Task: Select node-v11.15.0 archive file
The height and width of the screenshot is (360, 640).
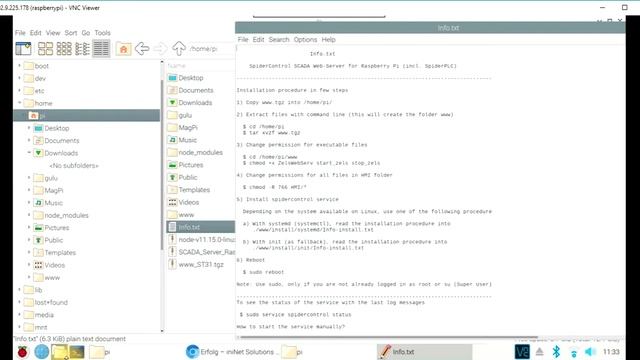Action: coord(201,240)
